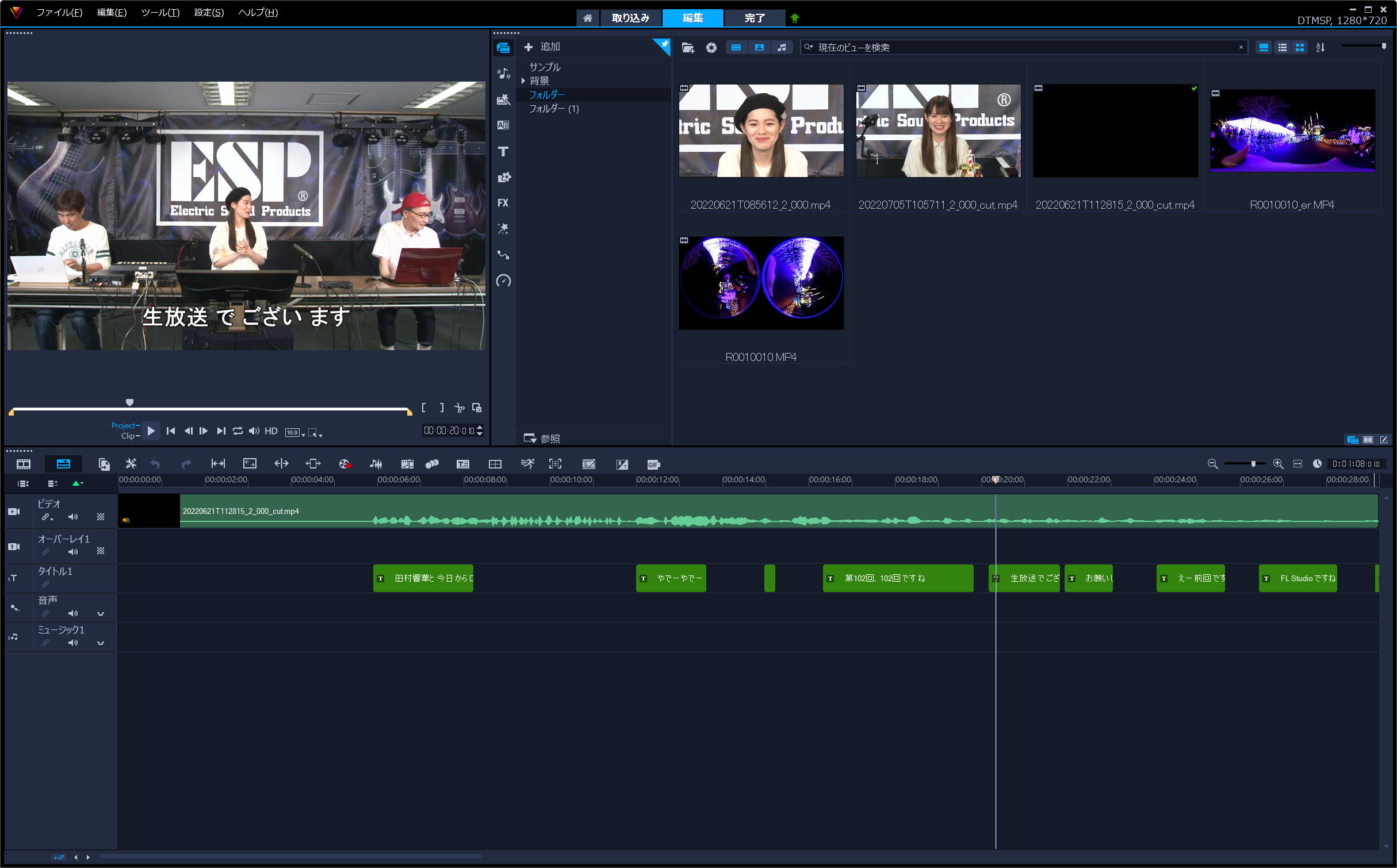Open the Transition library panel (AB icon)
Image resolution: width=1397 pixels, height=868 pixels.
[x=503, y=125]
